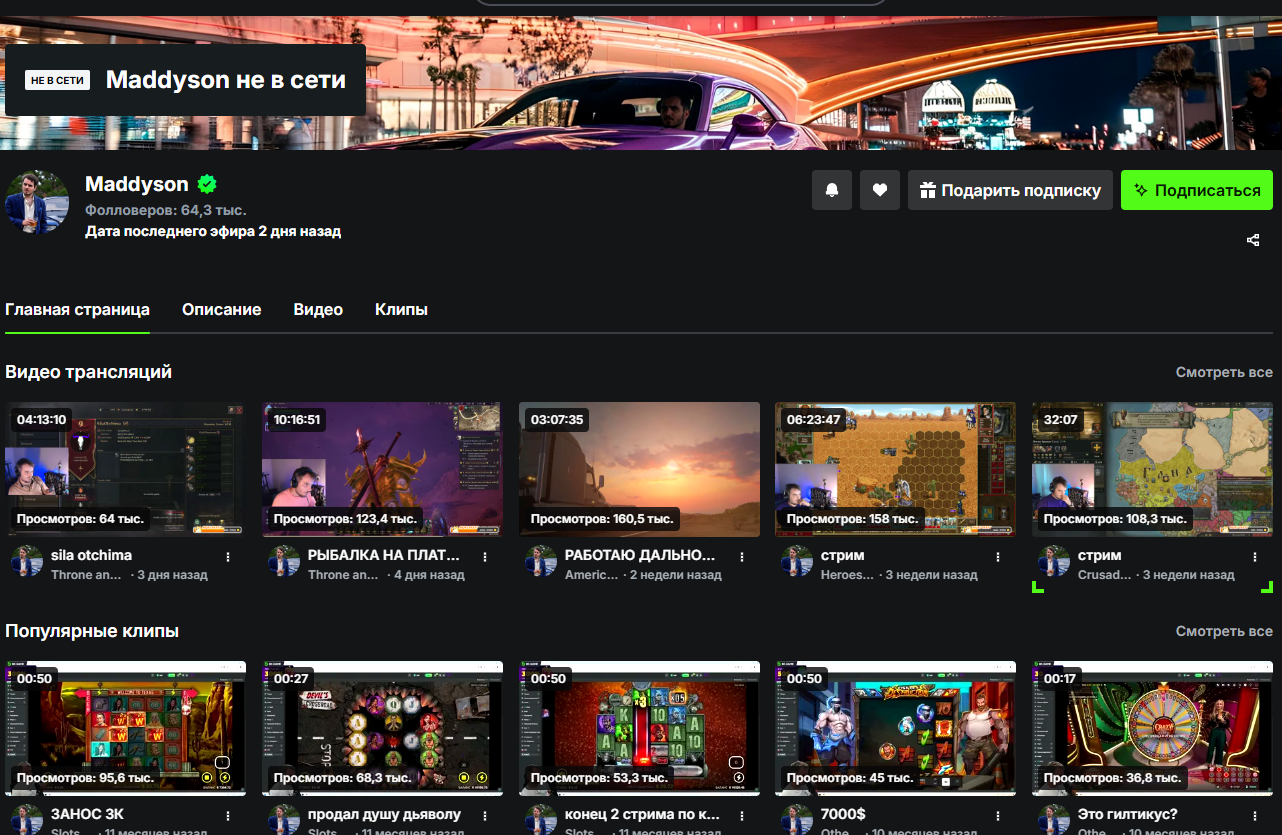Play the clip thumbnail with 36,8 тыс. views

[x=1152, y=728]
